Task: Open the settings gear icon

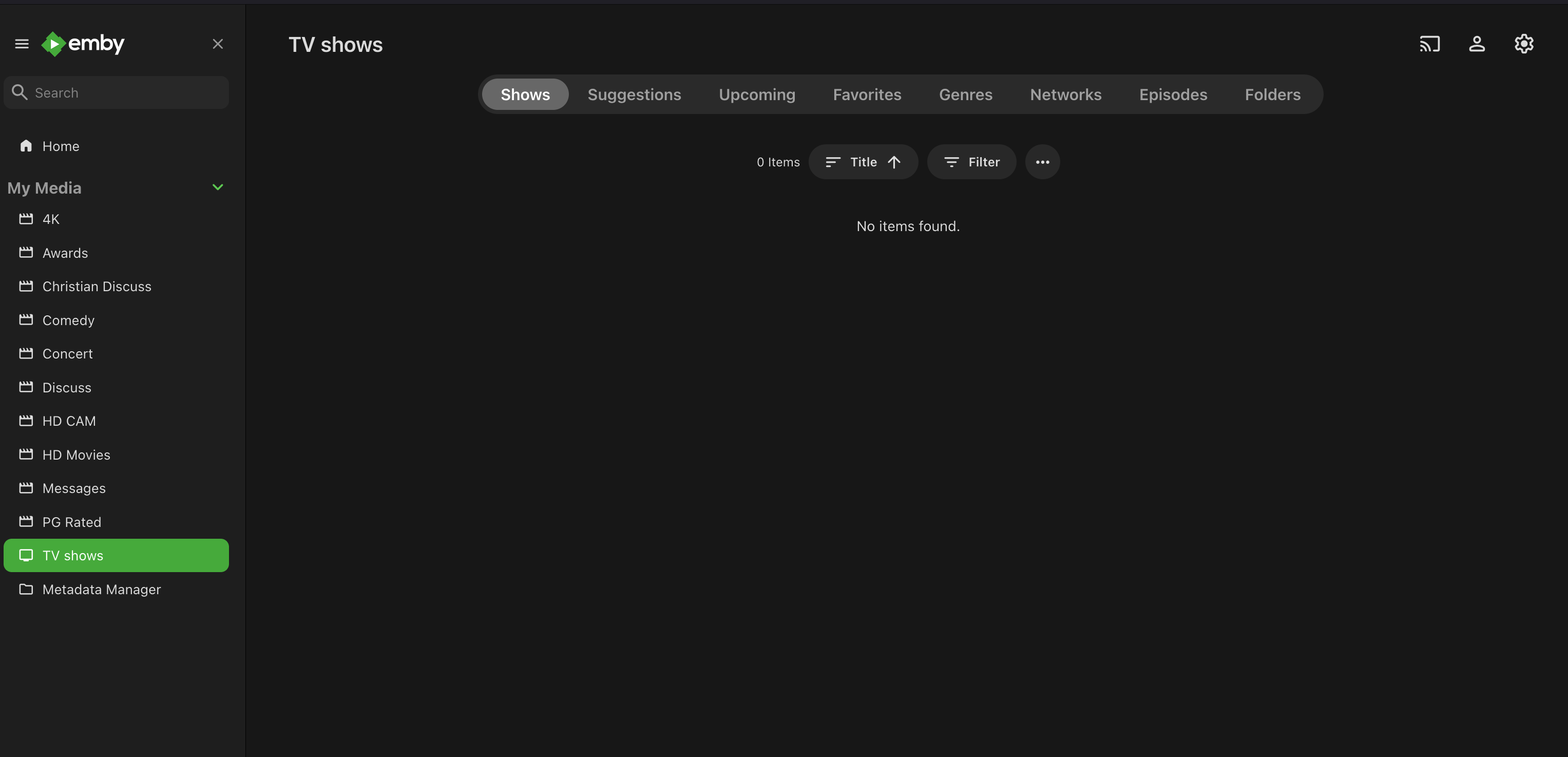Action: click(1523, 44)
